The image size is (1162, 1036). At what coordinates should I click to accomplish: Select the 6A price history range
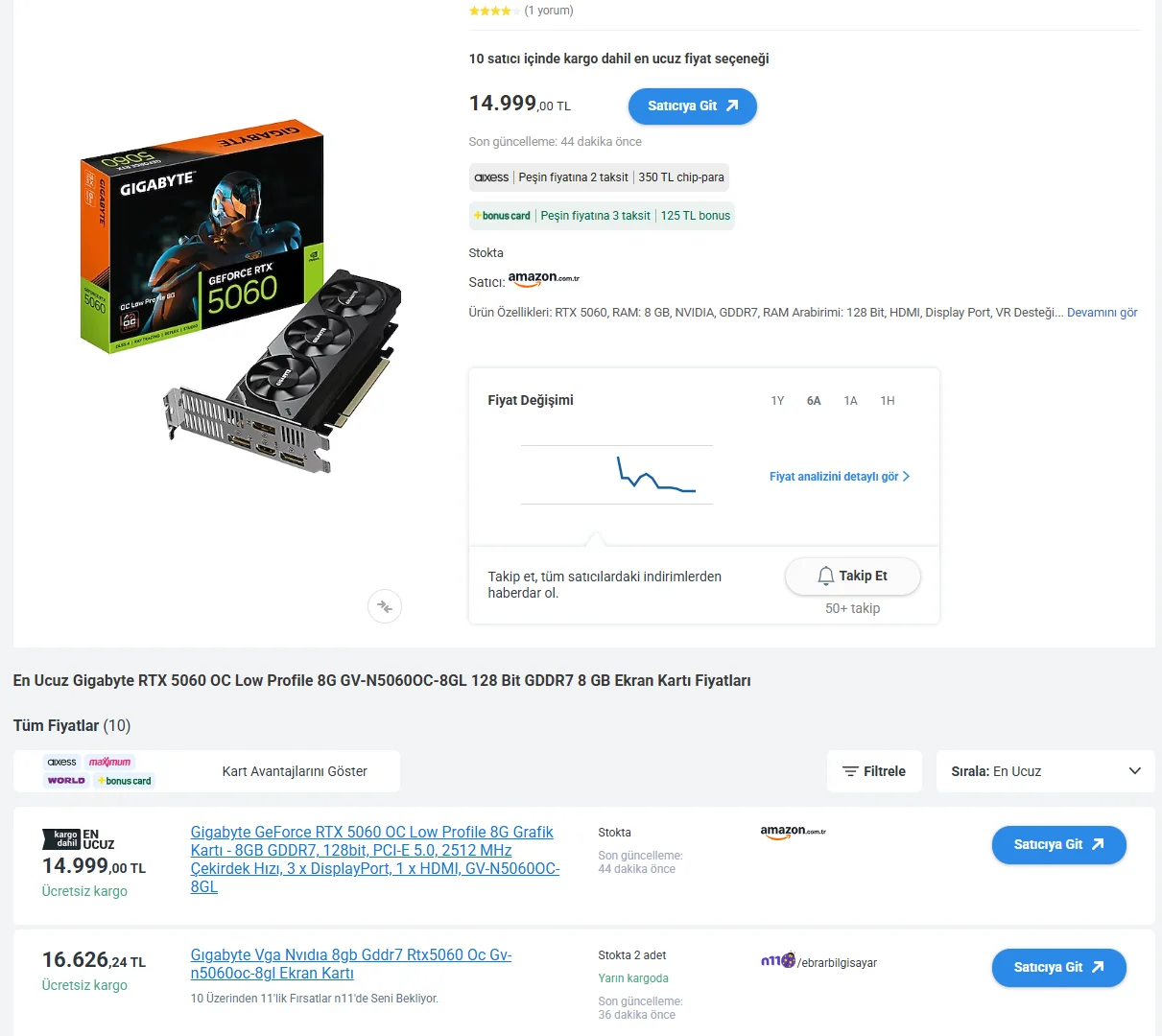(814, 401)
